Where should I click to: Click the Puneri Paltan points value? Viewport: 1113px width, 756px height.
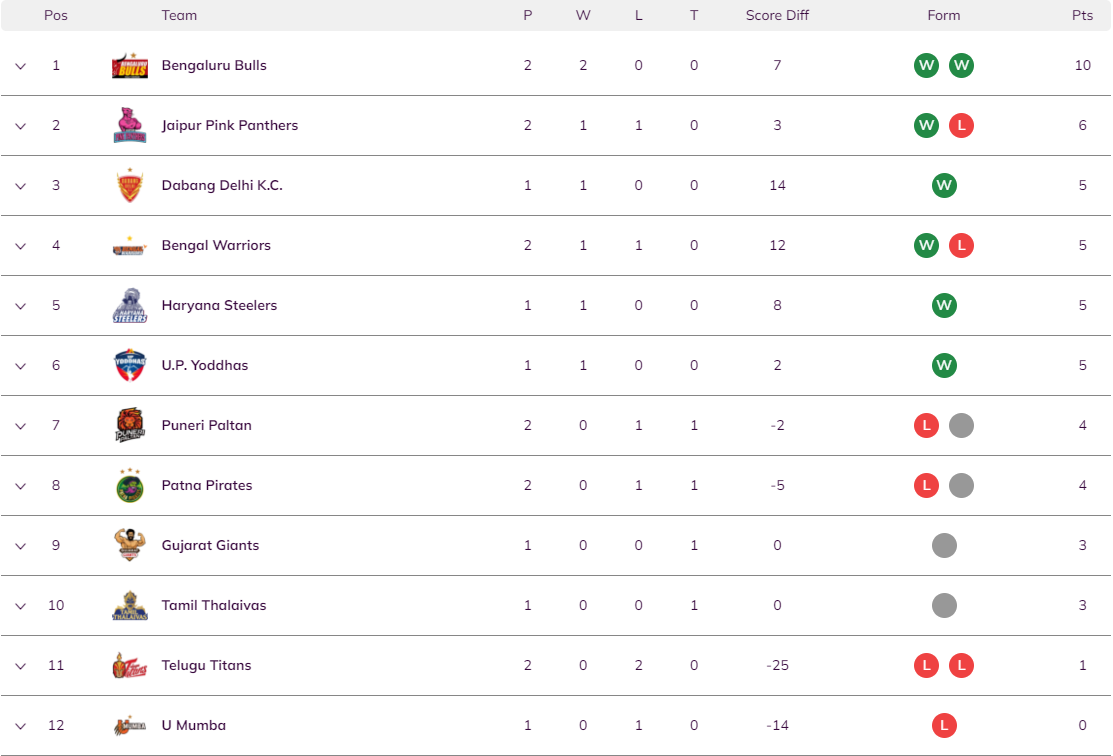pos(1082,425)
